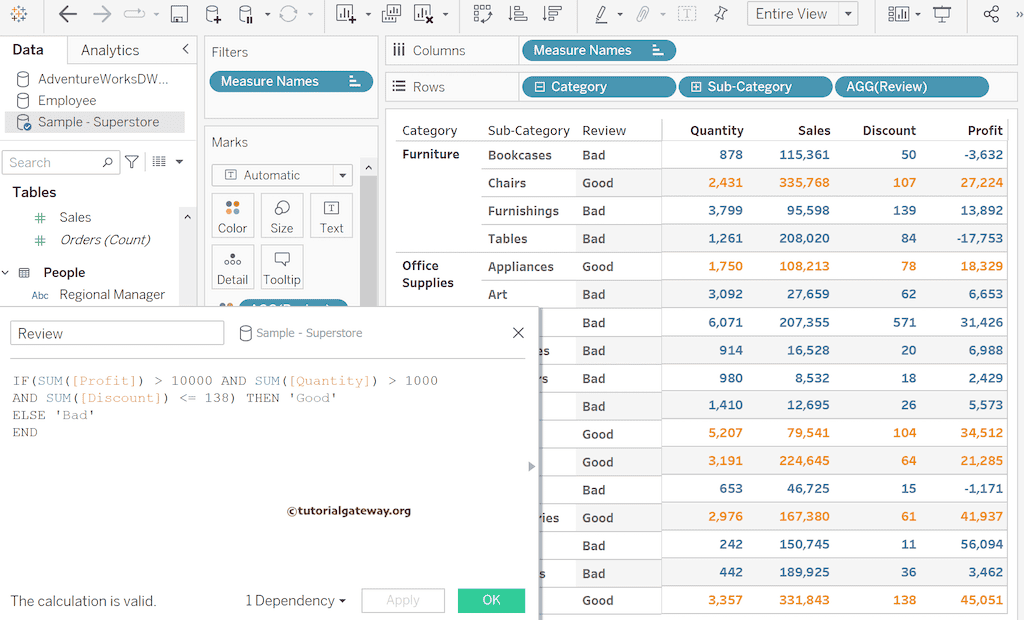Click the Duplicate Sheet icon
The image size is (1024, 620).
tap(391, 14)
